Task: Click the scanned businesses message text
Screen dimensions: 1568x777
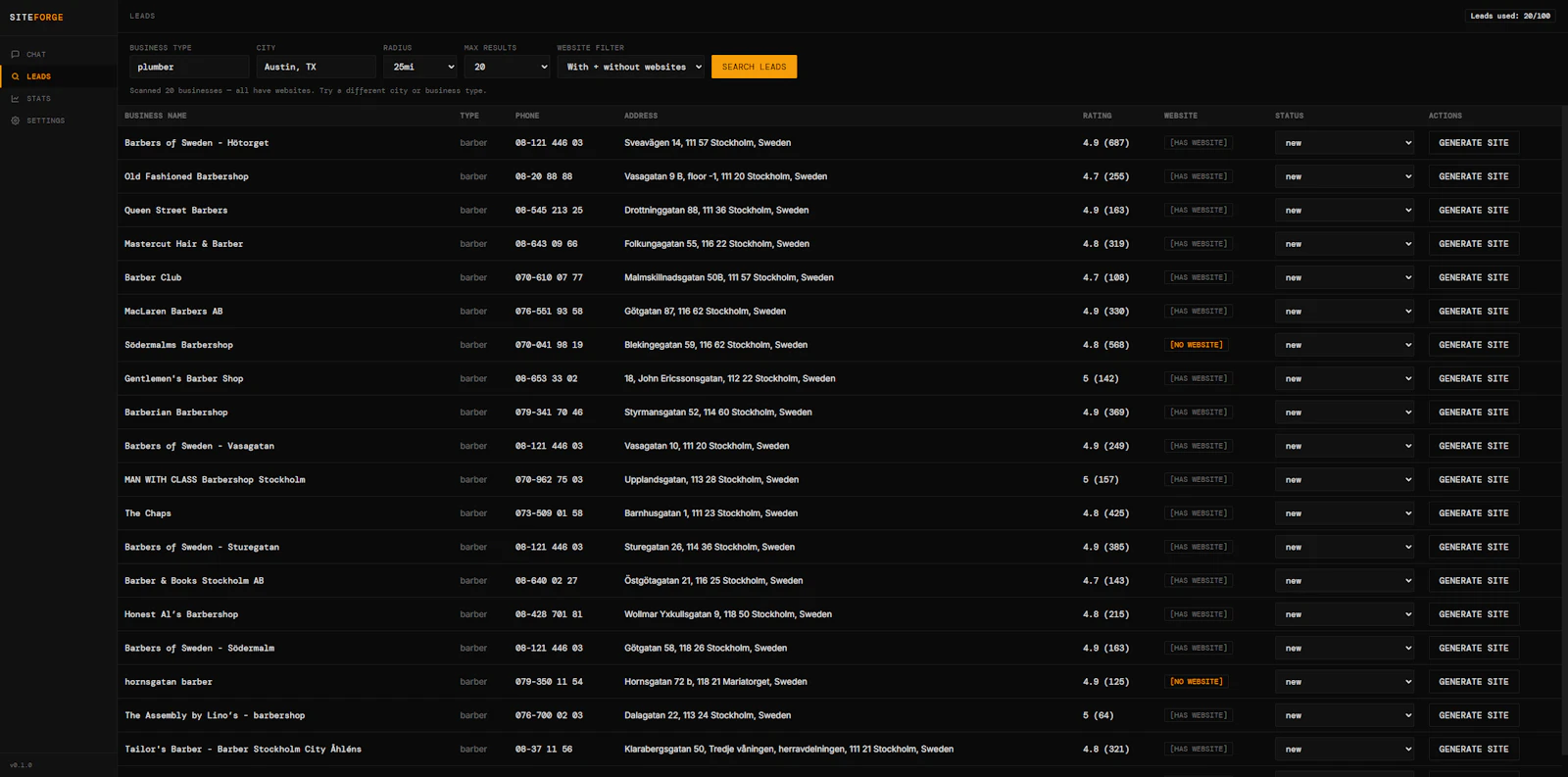Action: (x=308, y=91)
